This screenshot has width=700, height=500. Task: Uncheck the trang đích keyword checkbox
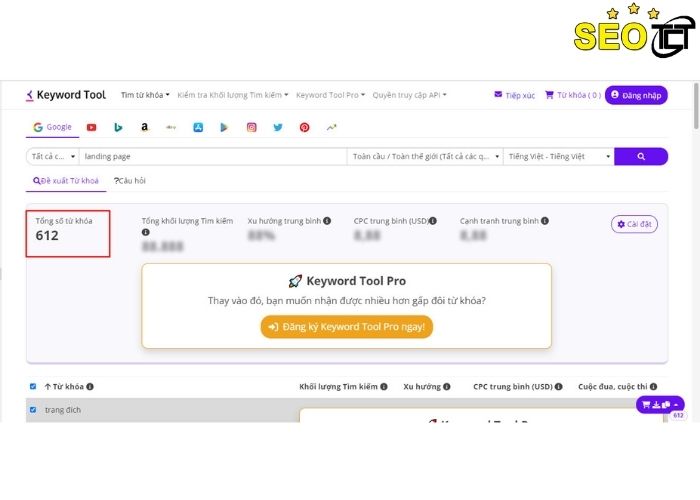pos(33,410)
